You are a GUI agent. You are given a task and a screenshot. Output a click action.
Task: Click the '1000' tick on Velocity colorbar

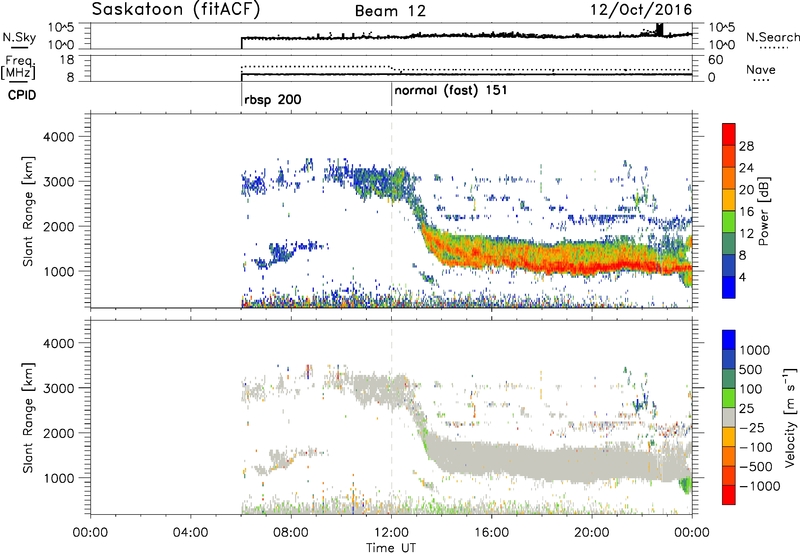pos(755,350)
